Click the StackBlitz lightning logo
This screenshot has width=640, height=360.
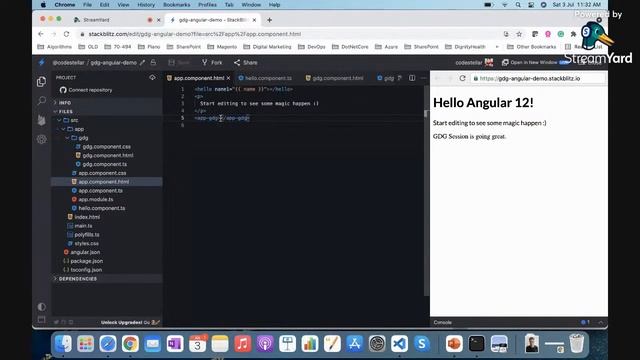(x=41, y=62)
